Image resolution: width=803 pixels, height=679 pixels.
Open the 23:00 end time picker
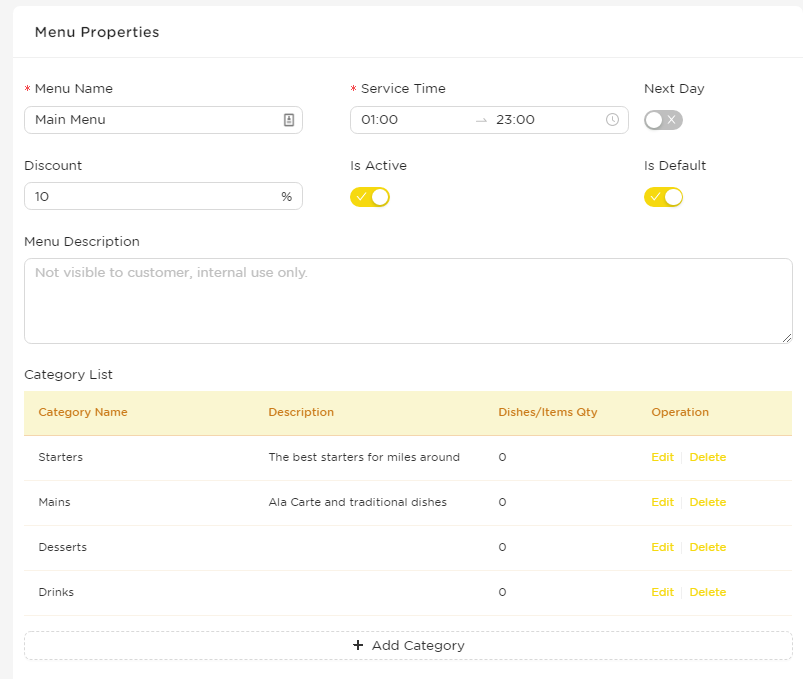(515, 120)
